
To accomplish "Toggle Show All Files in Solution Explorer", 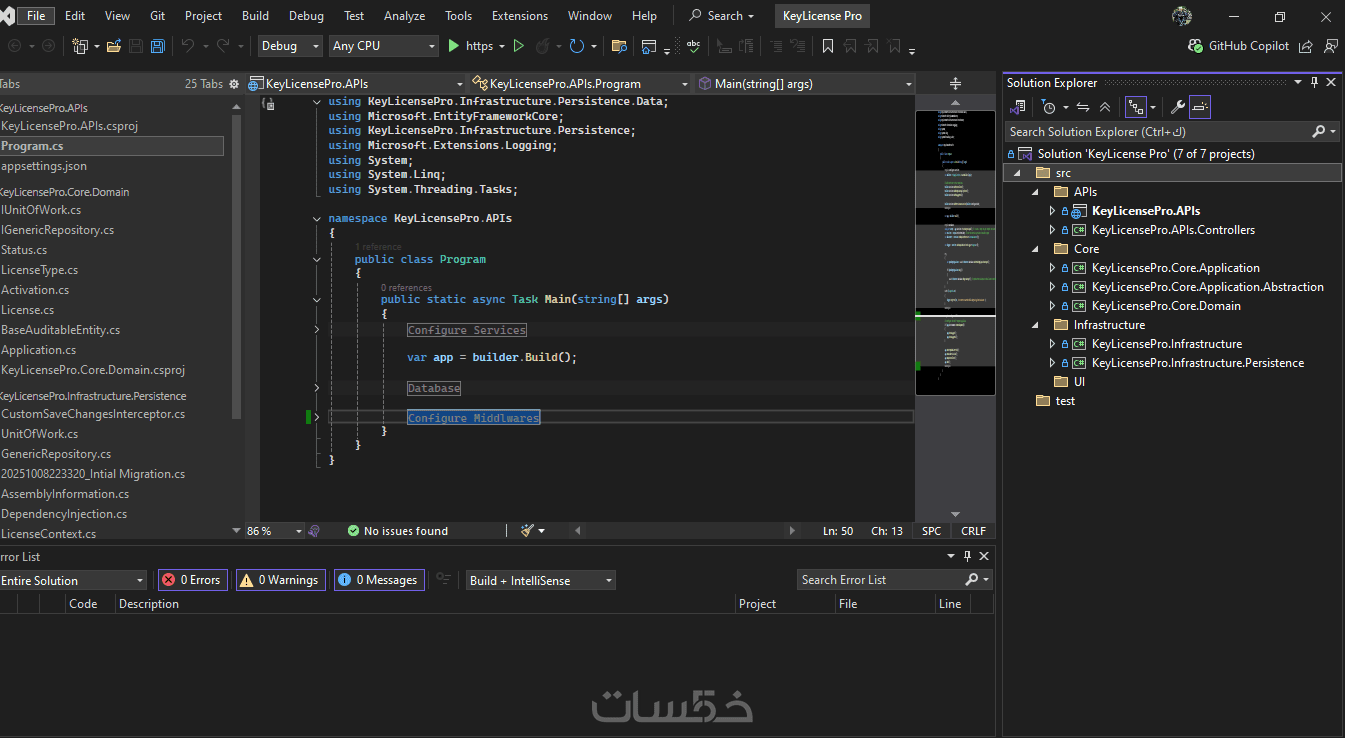I will tap(1135, 107).
